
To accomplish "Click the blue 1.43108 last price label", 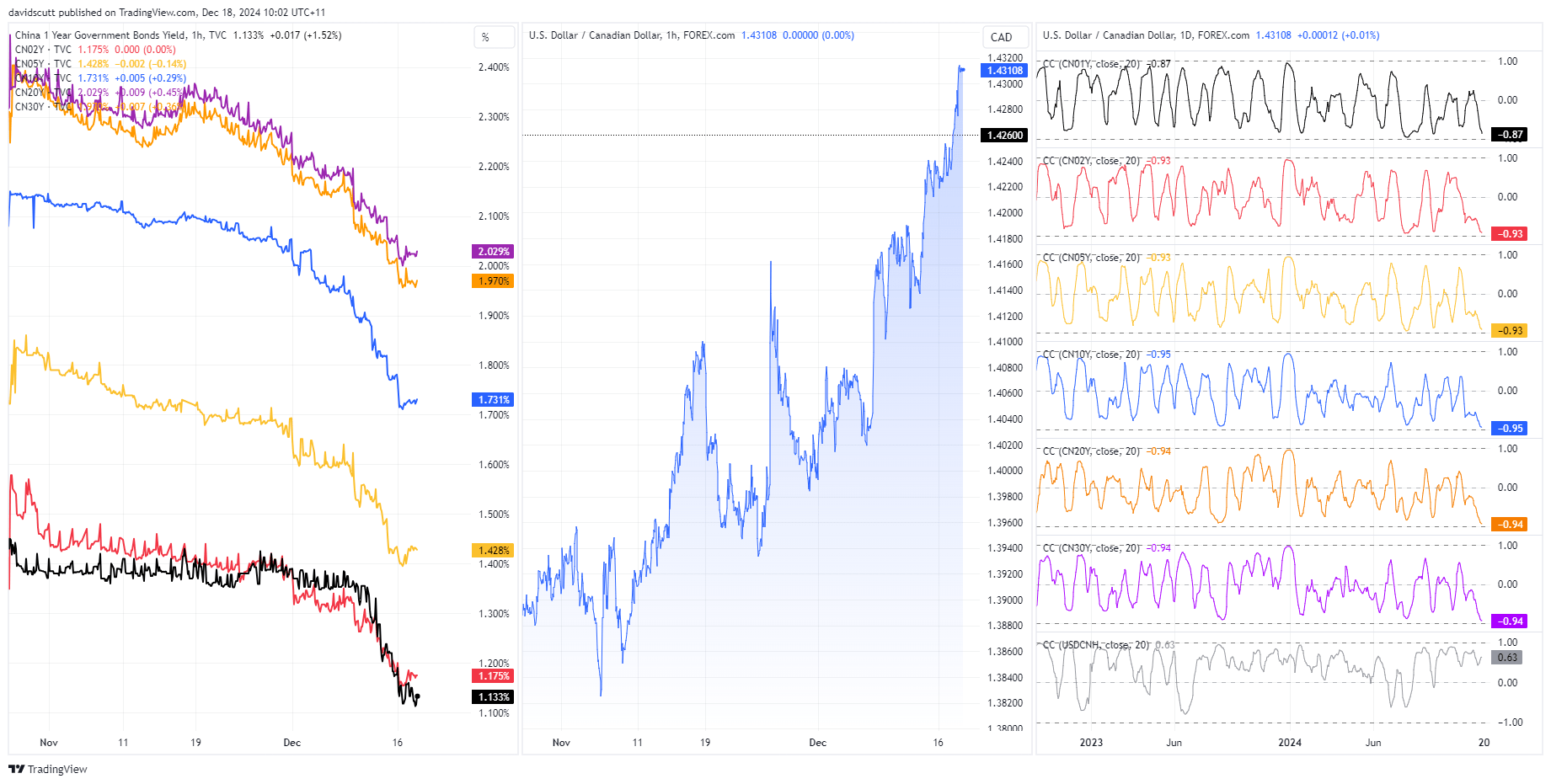I will point(1004,71).
